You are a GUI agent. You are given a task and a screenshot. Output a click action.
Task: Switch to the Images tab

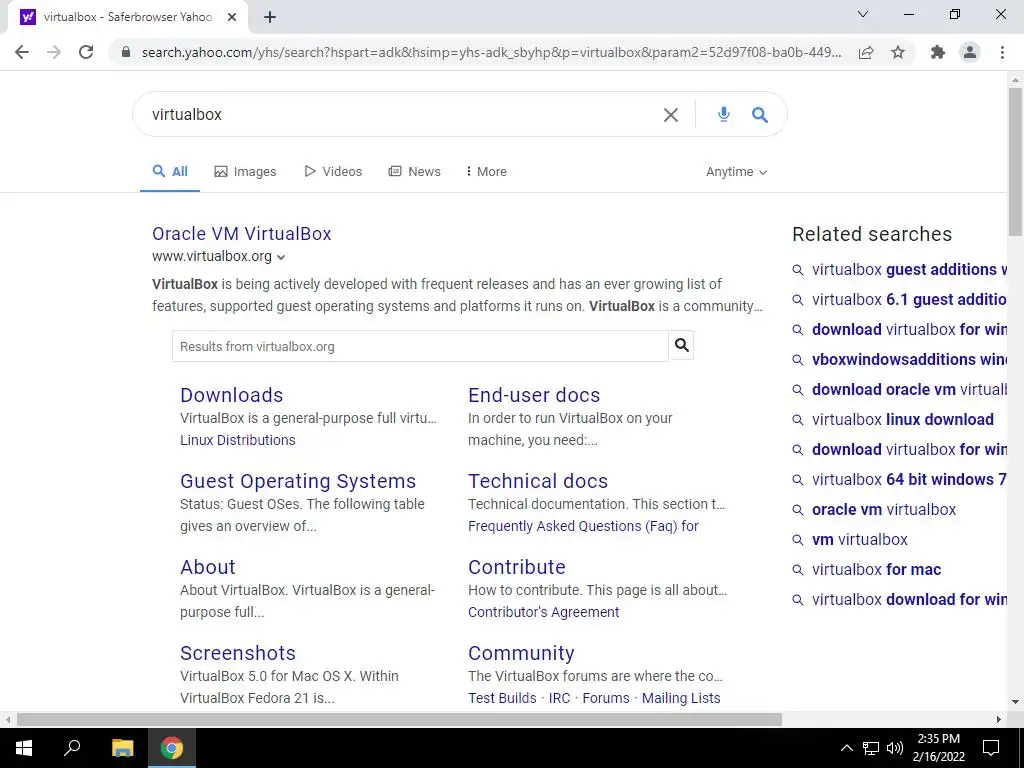point(246,172)
